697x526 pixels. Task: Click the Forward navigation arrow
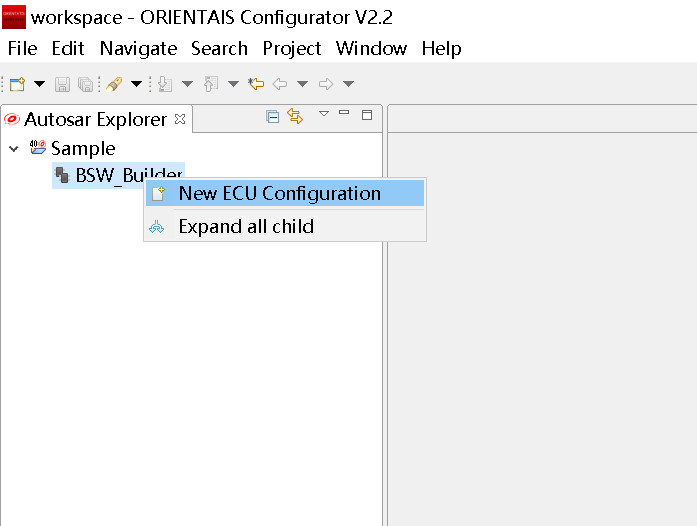coord(326,84)
